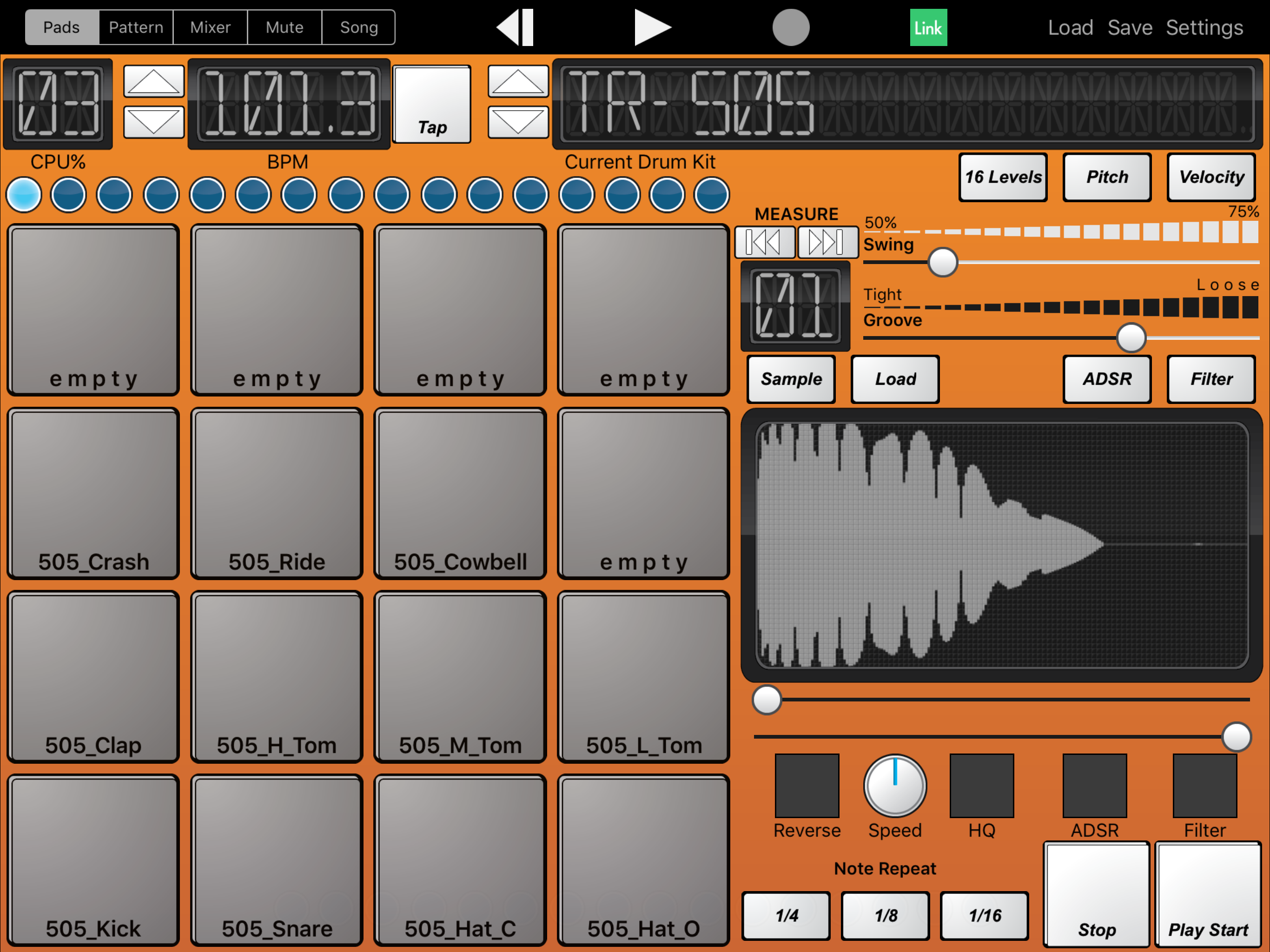The image size is (1270, 952).
Task: Hit the 505_Kick drum pad
Action: (93, 860)
